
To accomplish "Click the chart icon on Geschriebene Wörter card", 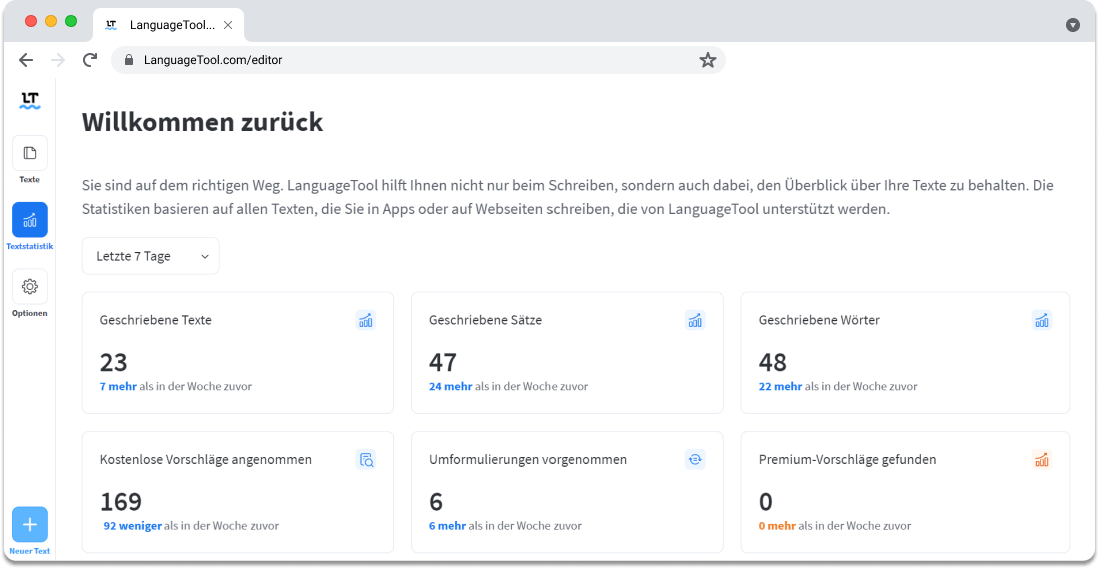I will tap(1042, 320).
